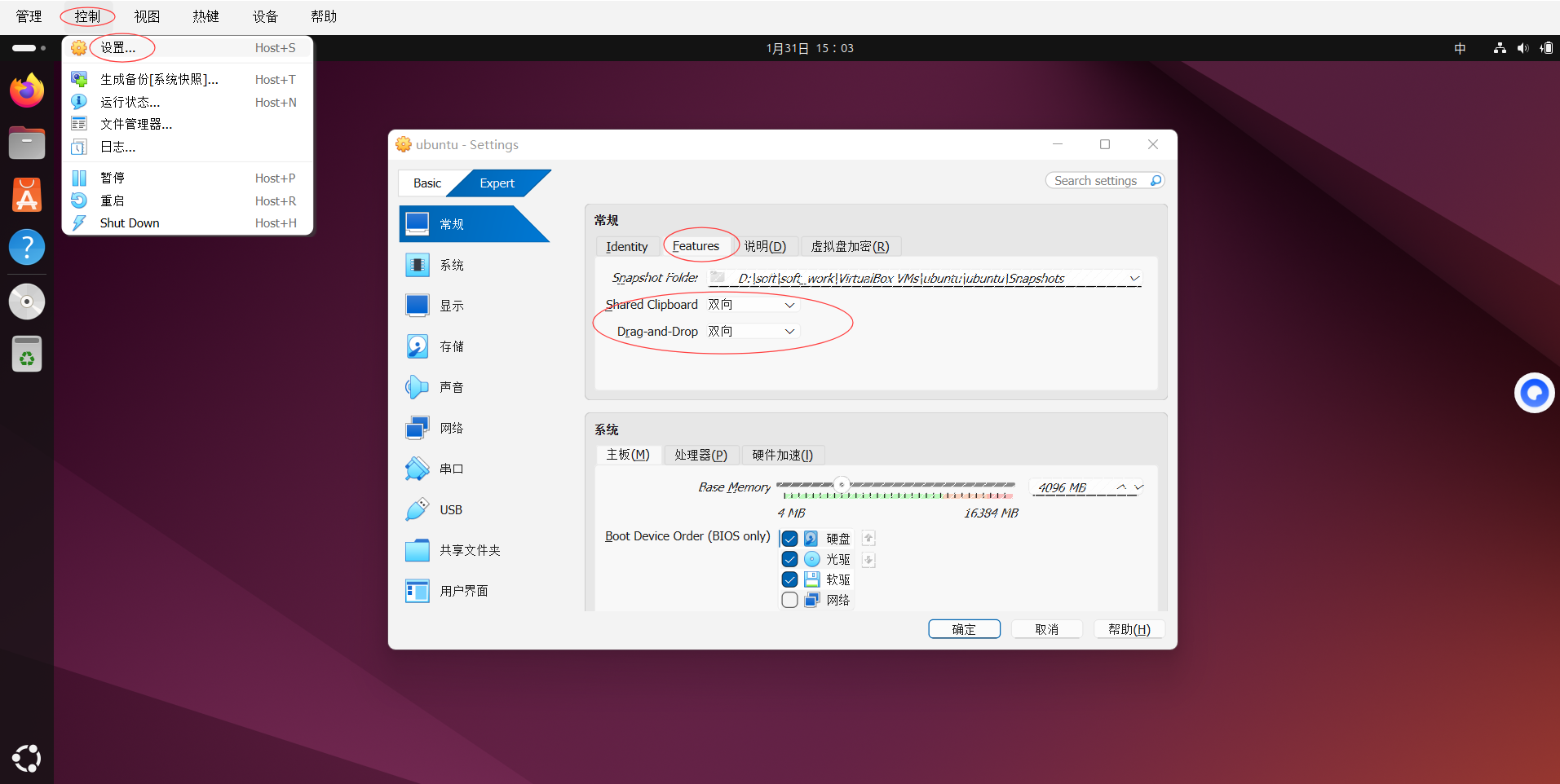Move boot device up with arrow button
This screenshot has height=784, width=1560.
868,538
